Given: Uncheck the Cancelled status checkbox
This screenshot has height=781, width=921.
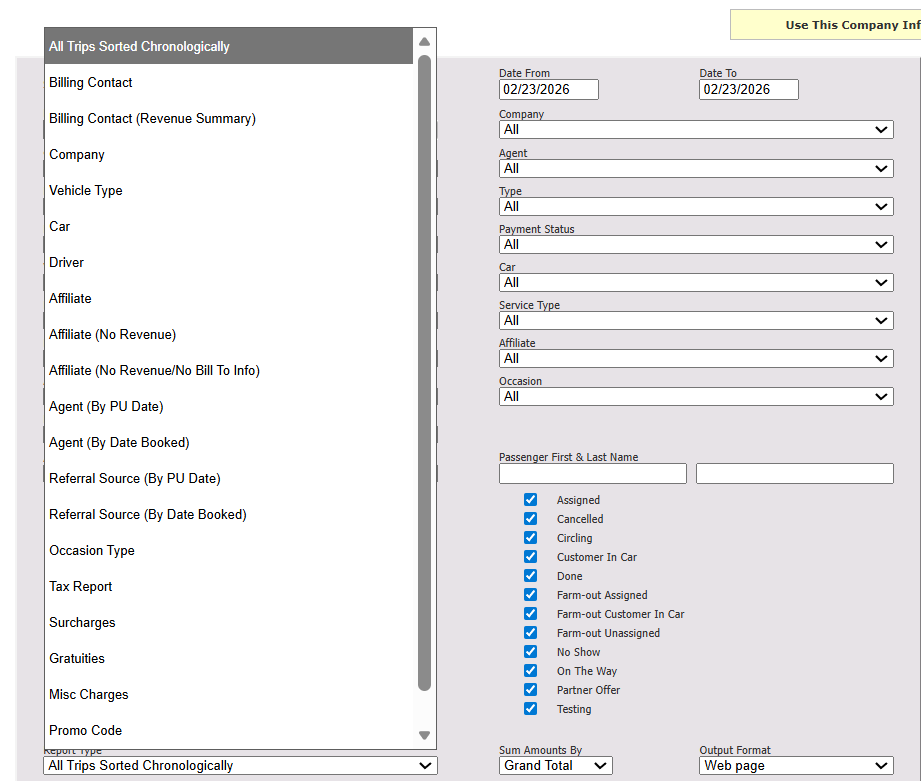Looking at the screenshot, I should click(530, 519).
